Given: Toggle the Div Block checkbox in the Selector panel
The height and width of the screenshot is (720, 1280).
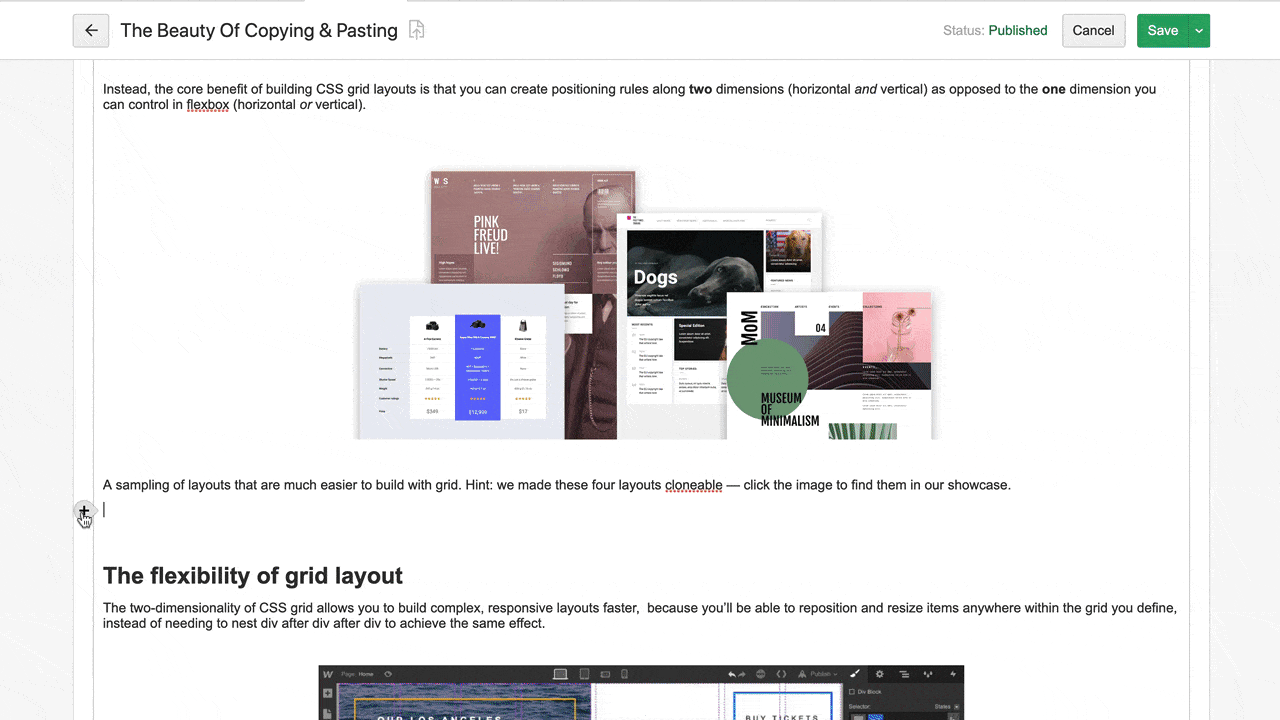Looking at the screenshot, I should coord(853,691).
